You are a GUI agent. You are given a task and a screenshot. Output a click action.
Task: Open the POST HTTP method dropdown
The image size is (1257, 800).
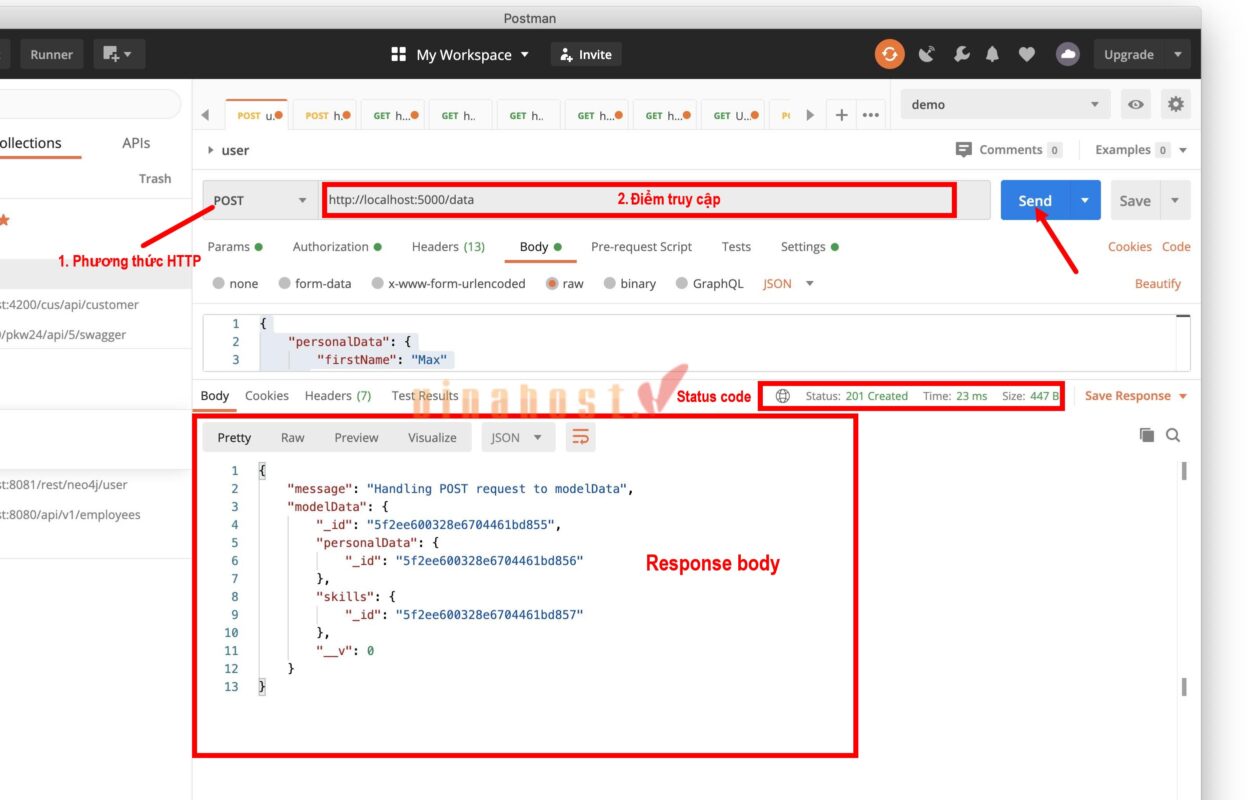260,200
